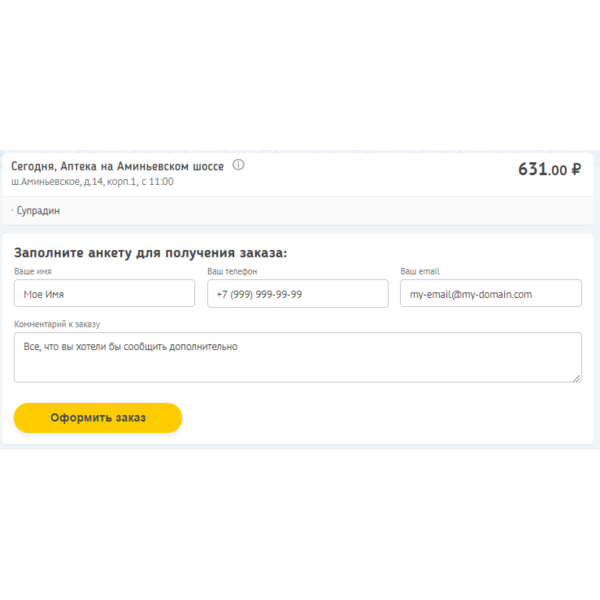Image resolution: width=600 pixels, height=600 pixels.
Task: Click the ruble currency symbol
Action: 576,170
